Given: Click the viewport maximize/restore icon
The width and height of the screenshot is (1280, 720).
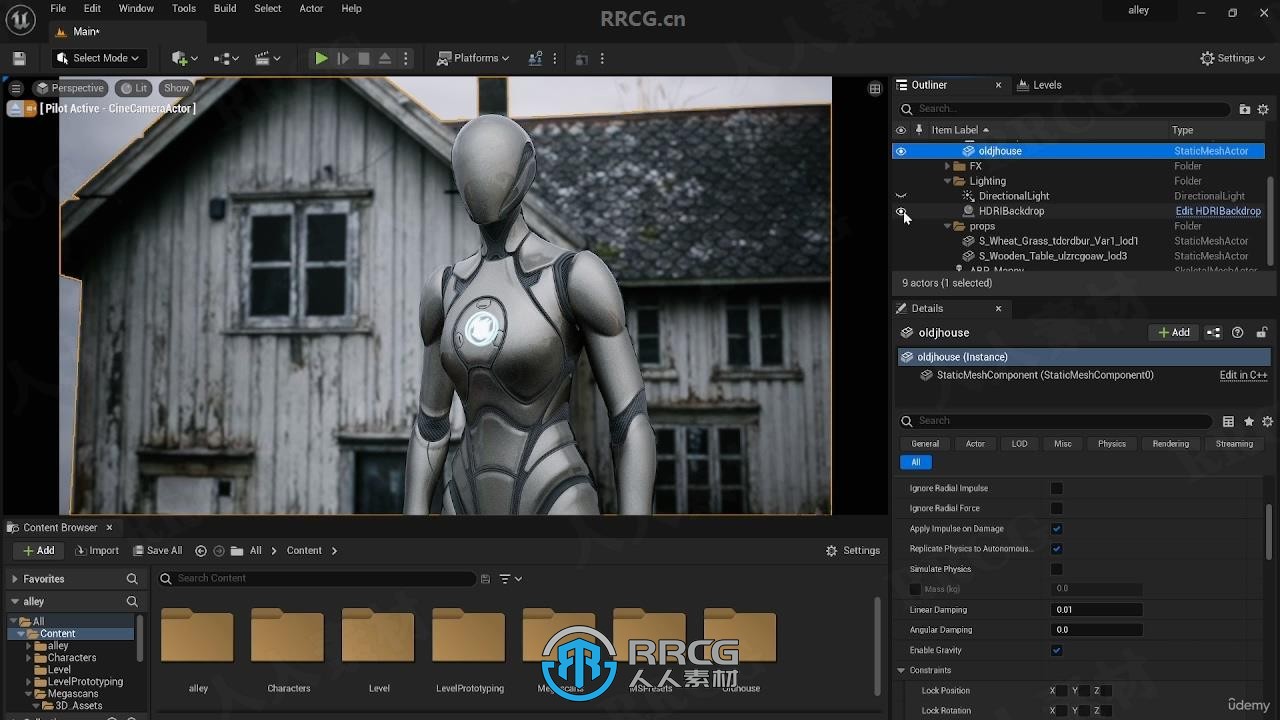Looking at the screenshot, I should pyautogui.click(x=875, y=89).
